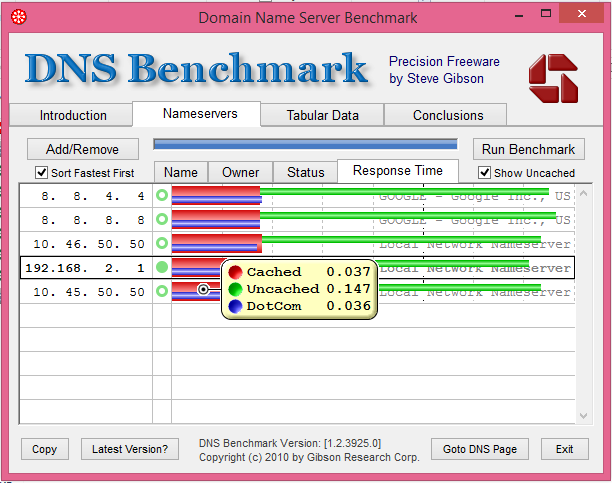Select the Owner sub-tab
Viewport: 612px width, 483px height.
[x=240, y=172]
